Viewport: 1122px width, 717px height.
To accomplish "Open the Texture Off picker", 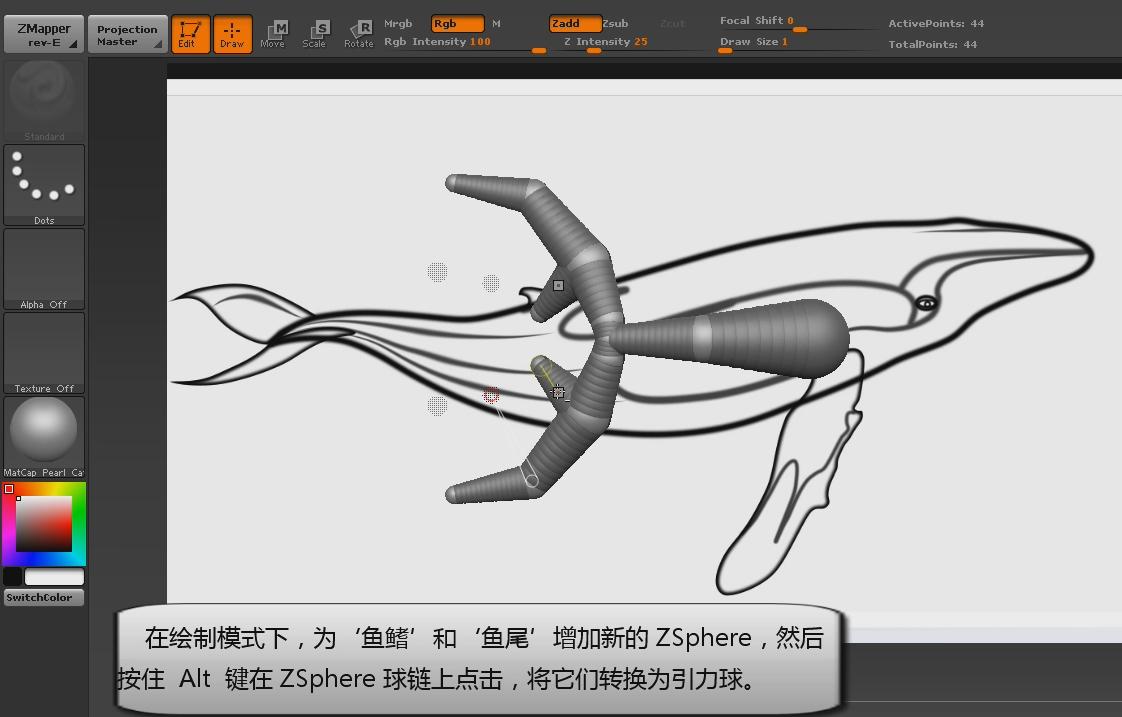I will tap(44, 353).
